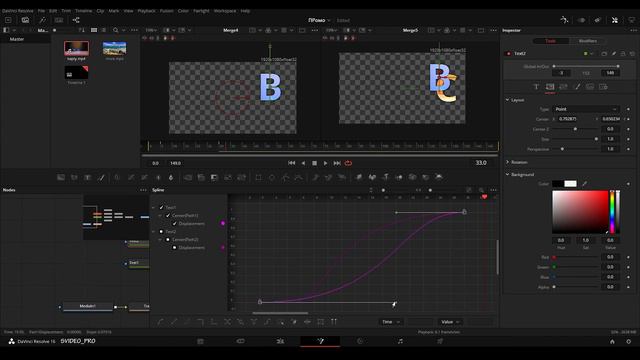Jump to the first frame
This screenshot has width=640, height=360.
(x=291, y=163)
